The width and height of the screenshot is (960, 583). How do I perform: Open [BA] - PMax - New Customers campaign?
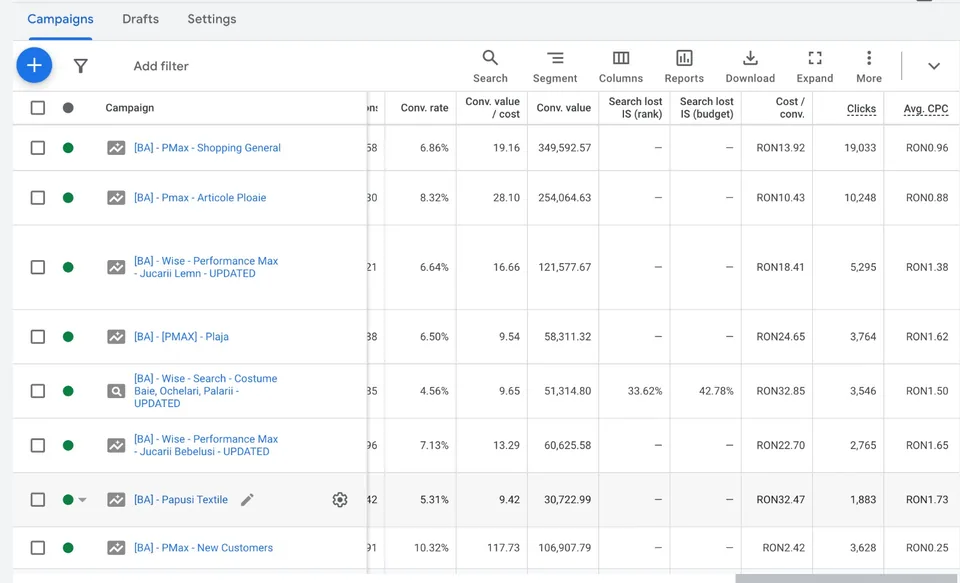203,547
